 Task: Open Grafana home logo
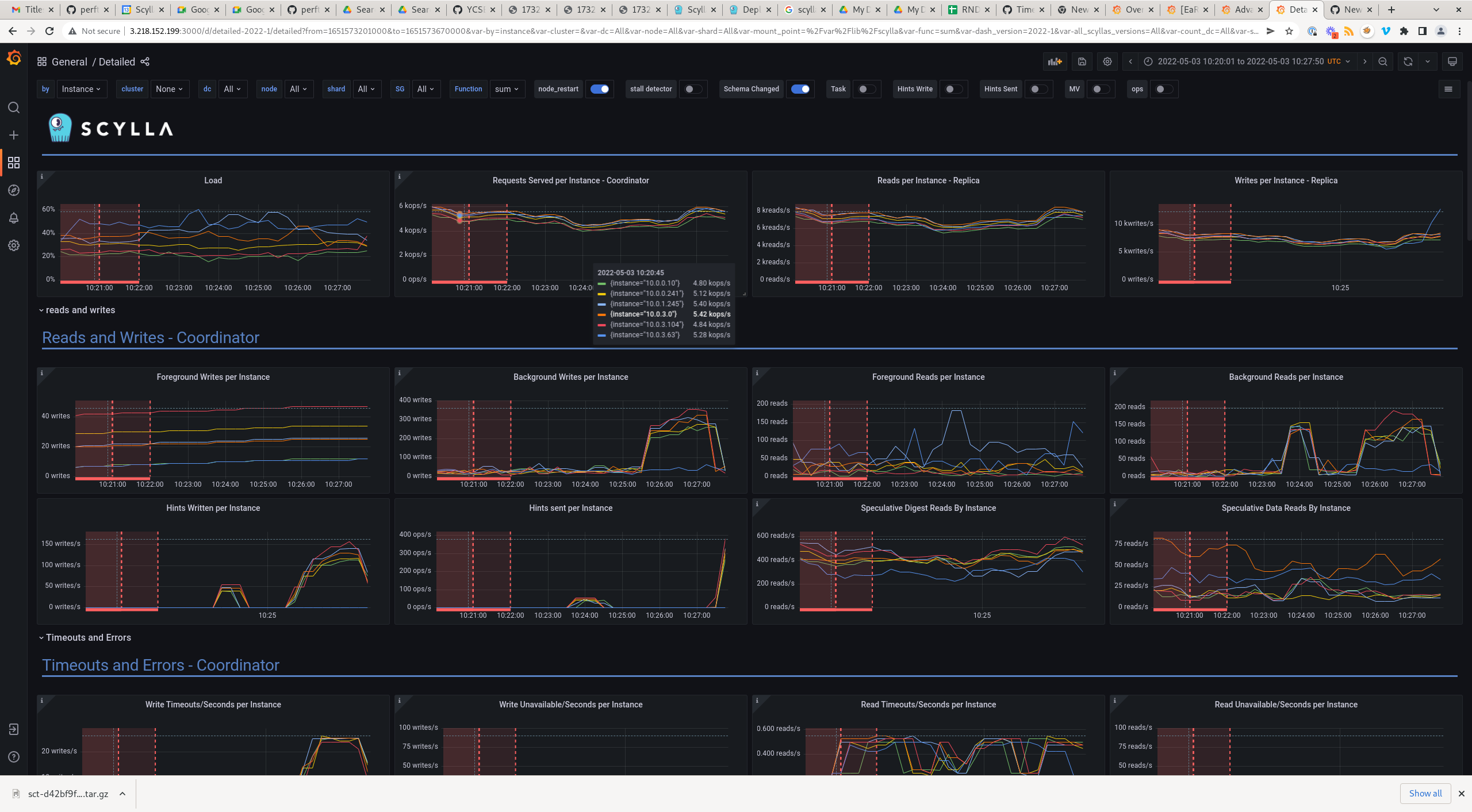coord(14,59)
